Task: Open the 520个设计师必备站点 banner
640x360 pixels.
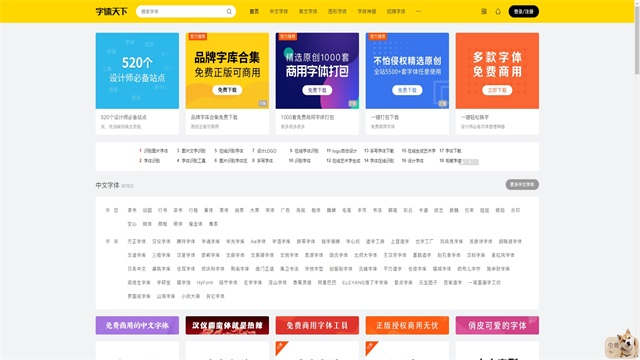Action: point(137,71)
